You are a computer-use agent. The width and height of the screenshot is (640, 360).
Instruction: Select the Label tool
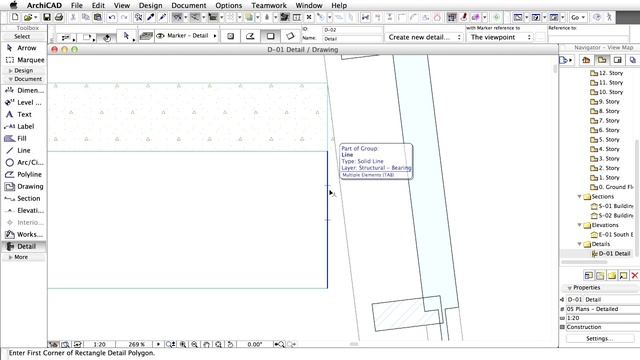(x=24, y=126)
